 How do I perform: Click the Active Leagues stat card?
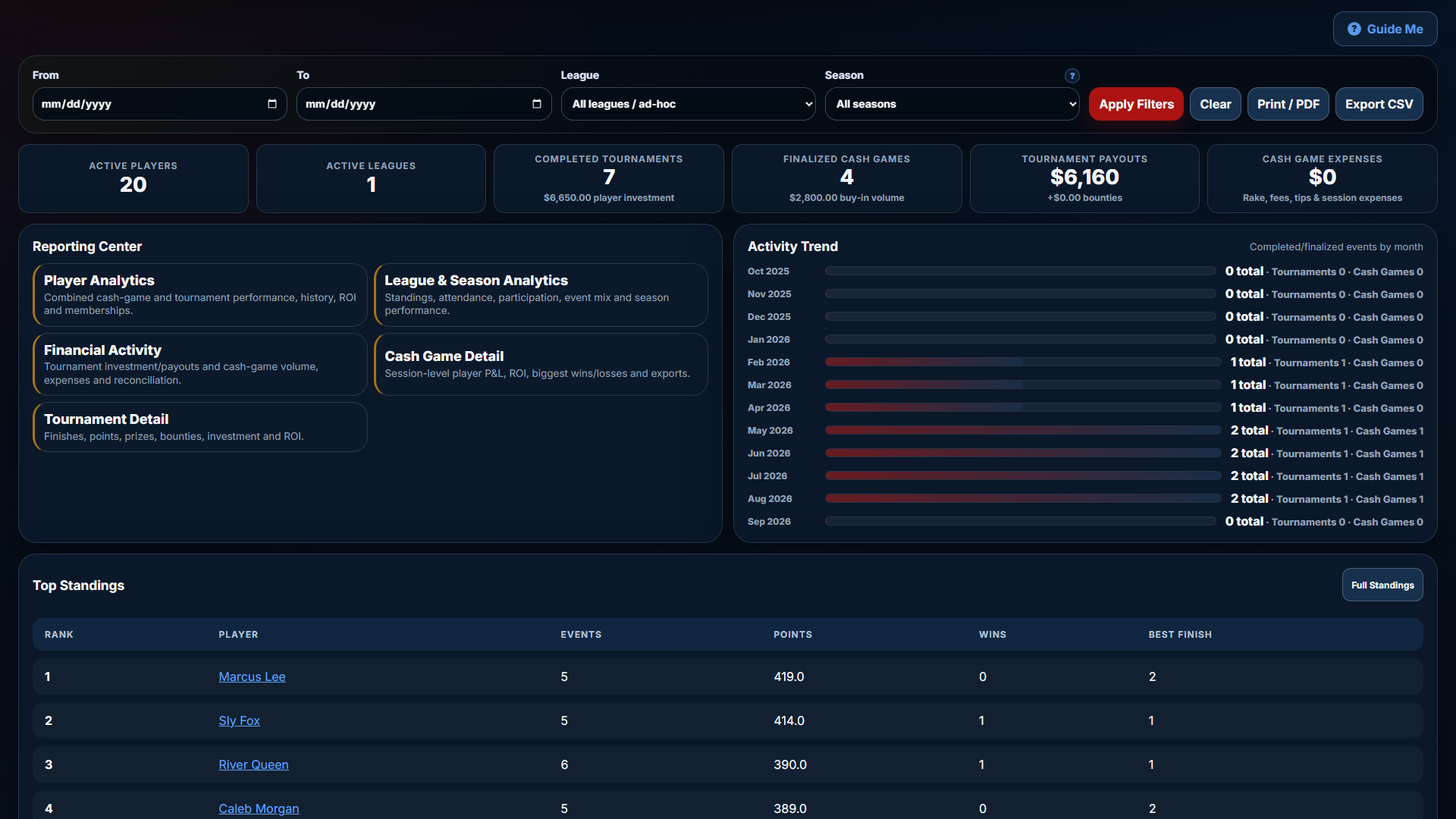(371, 178)
